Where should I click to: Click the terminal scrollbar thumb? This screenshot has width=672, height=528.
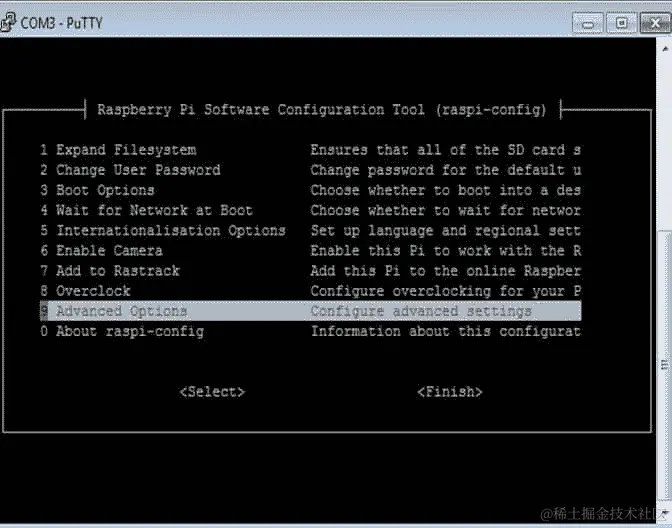(665, 364)
